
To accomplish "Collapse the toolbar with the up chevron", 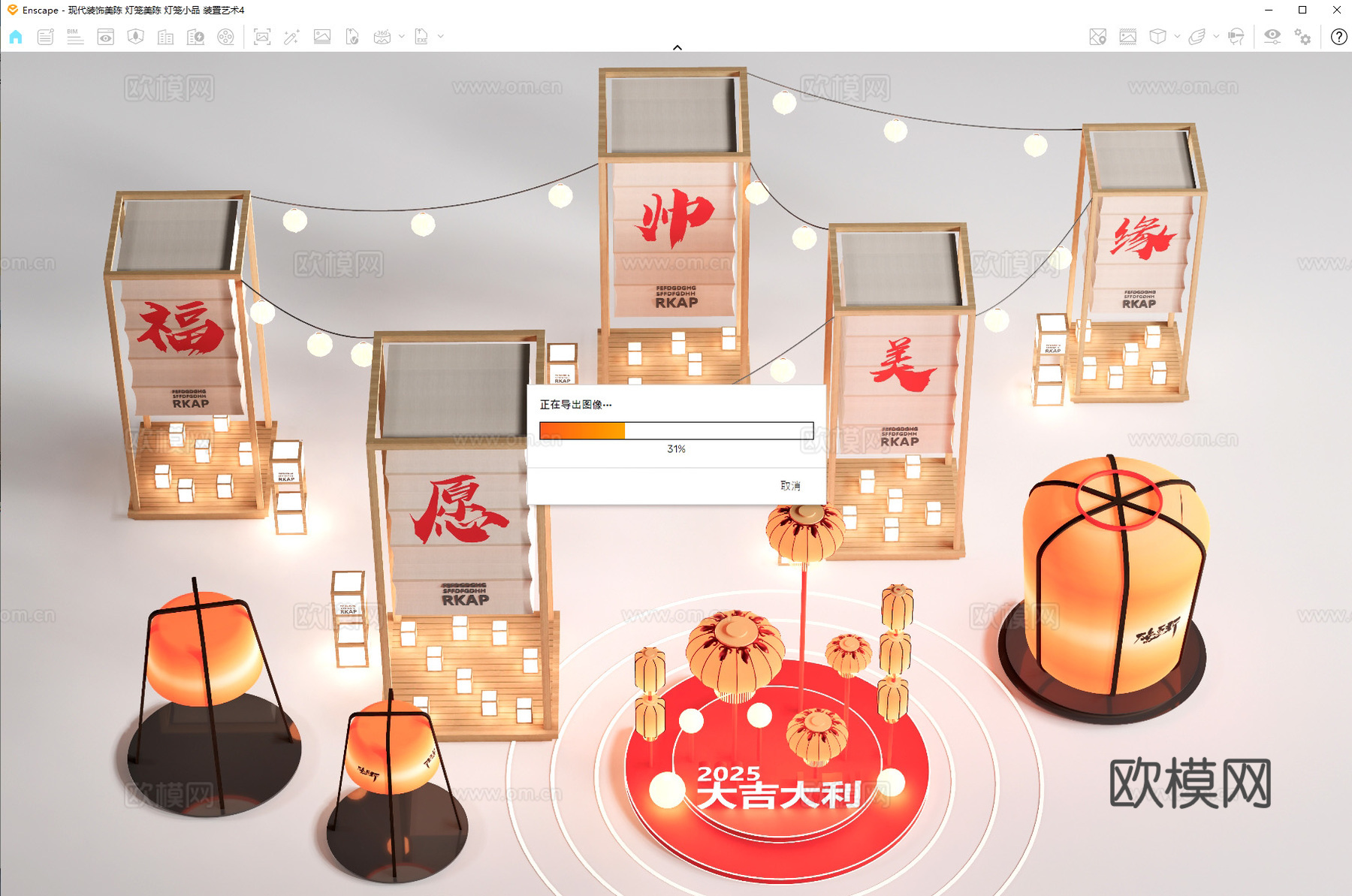I will pyautogui.click(x=678, y=47).
